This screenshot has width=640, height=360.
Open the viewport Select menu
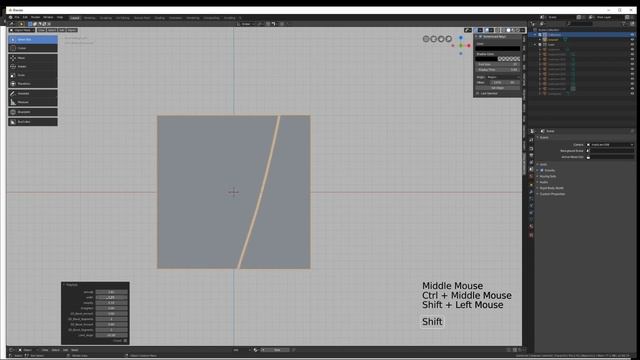click(x=52, y=30)
